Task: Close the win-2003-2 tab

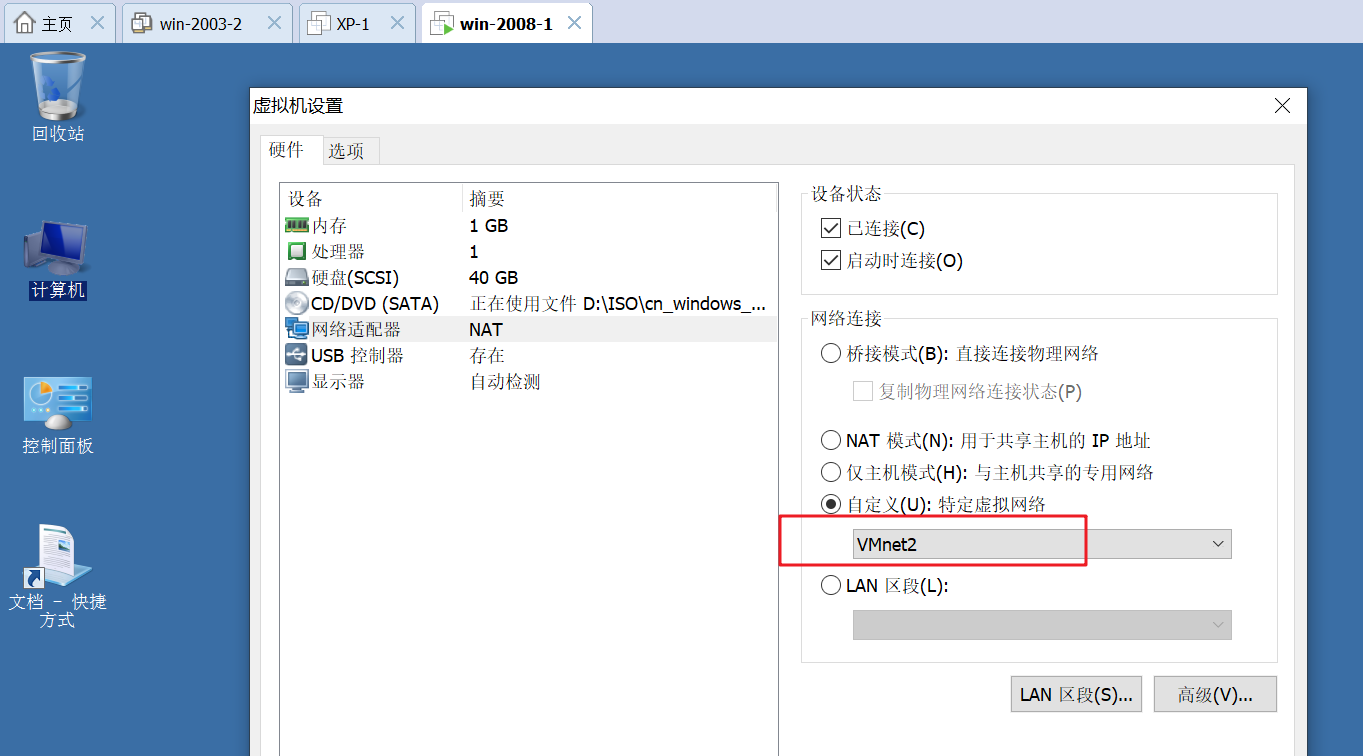Action: pyautogui.click(x=273, y=23)
